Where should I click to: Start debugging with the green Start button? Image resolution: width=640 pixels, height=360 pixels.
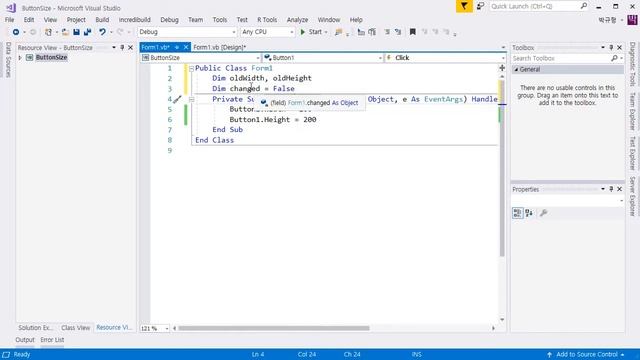coord(311,32)
